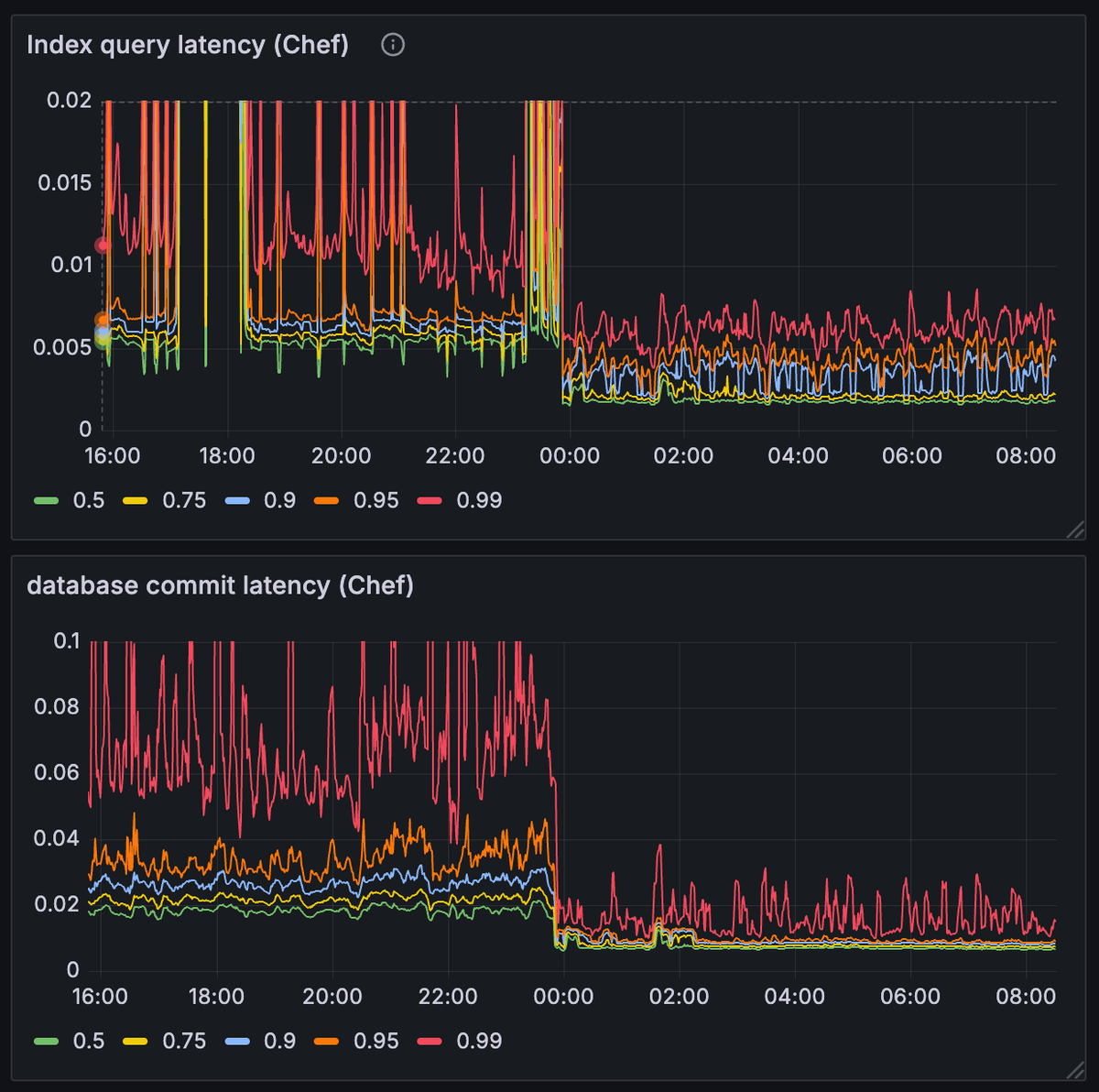Grab resize handle of database commit latency panel
The image size is (1099, 1092).
[1075, 1069]
